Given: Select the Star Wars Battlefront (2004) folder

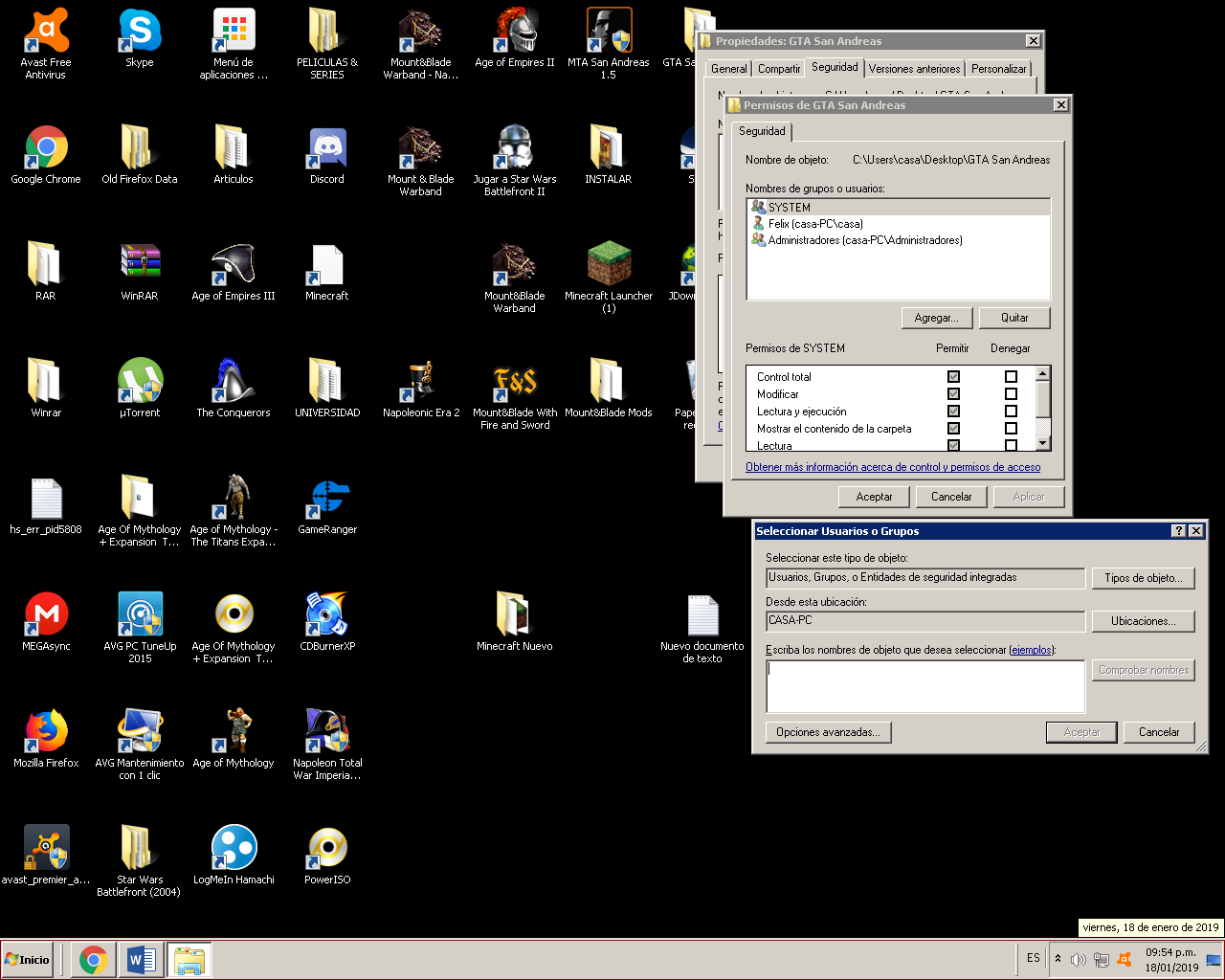Looking at the screenshot, I should (140, 861).
